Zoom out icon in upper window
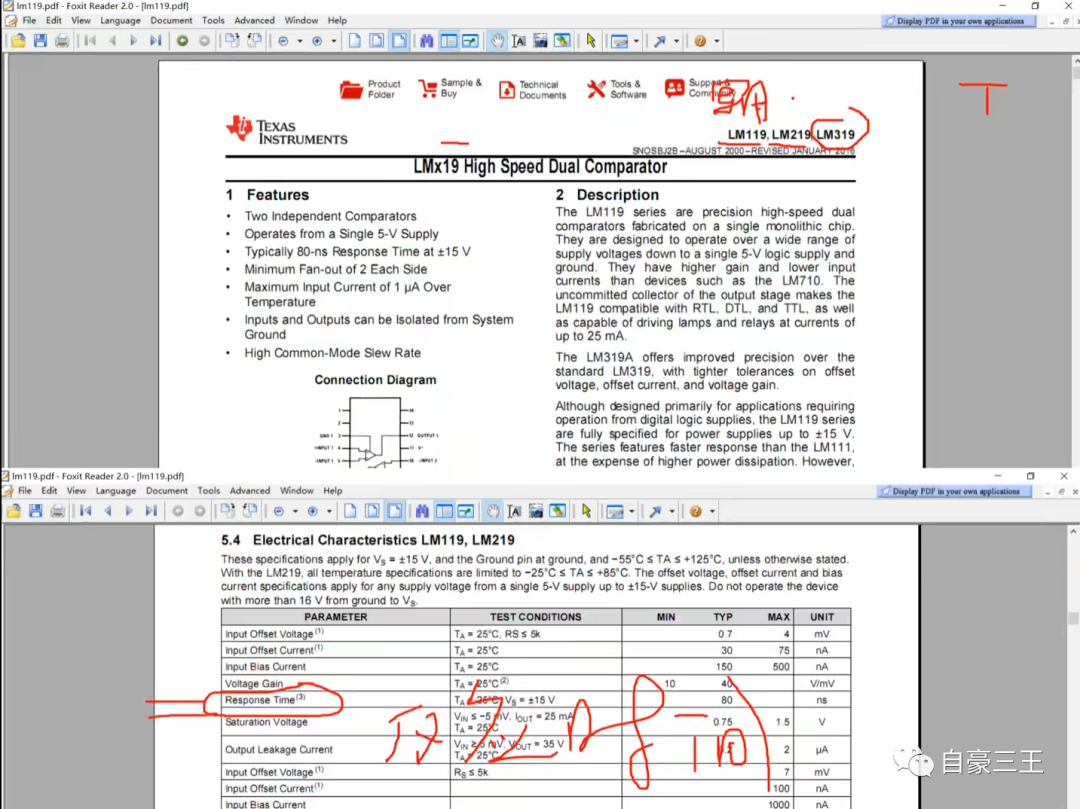 point(283,41)
